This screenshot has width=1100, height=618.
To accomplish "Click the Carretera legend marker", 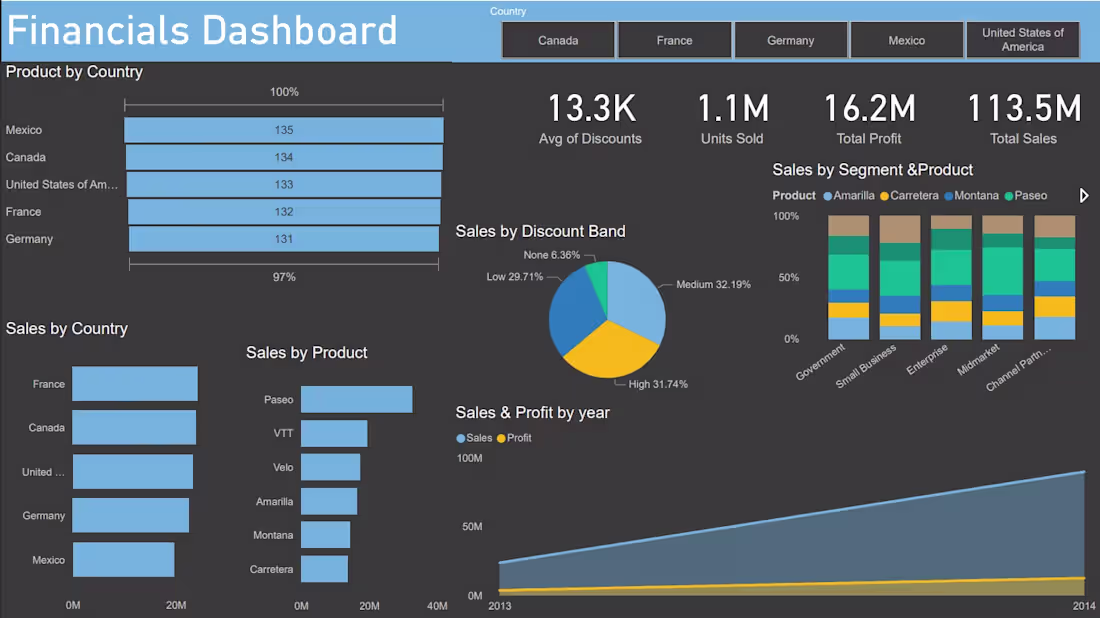I will click(884, 196).
